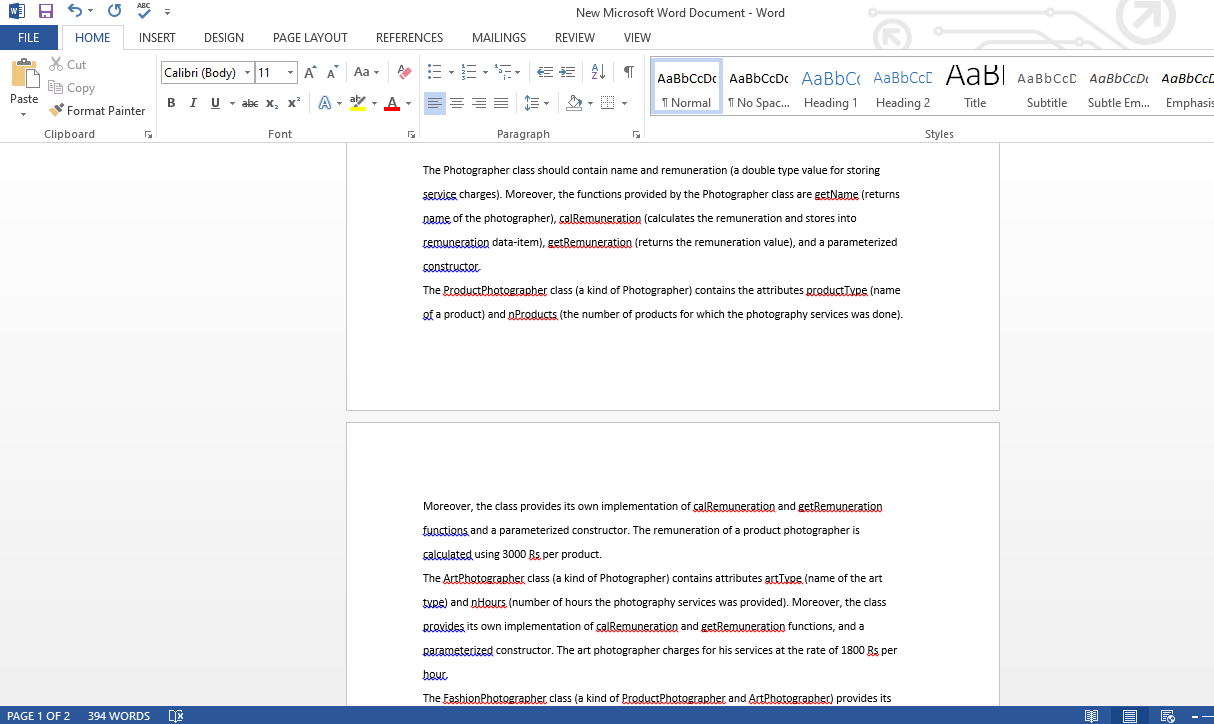1214x724 pixels.
Task: Switch to the INSERT tab
Action: [x=157, y=38]
